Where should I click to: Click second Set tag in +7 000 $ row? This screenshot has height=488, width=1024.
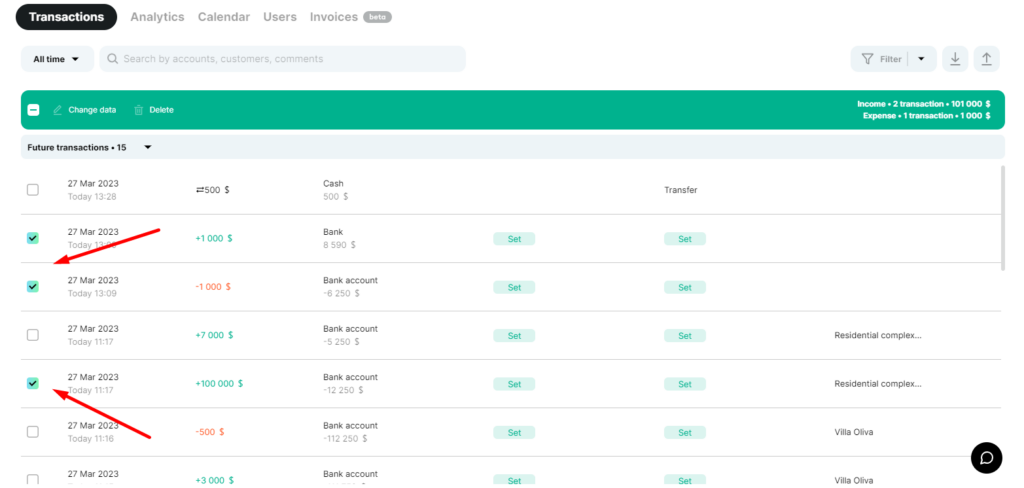coord(685,336)
